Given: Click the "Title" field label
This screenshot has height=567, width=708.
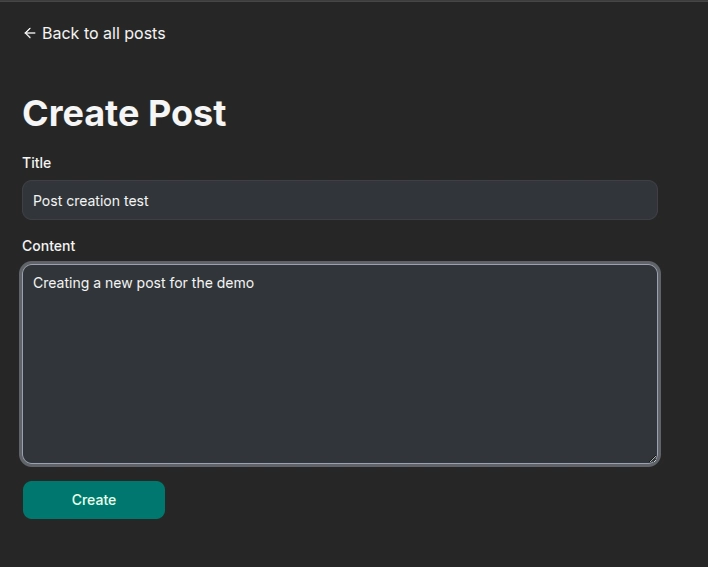Looking at the screenshot, I should click(x=36, y=163).
